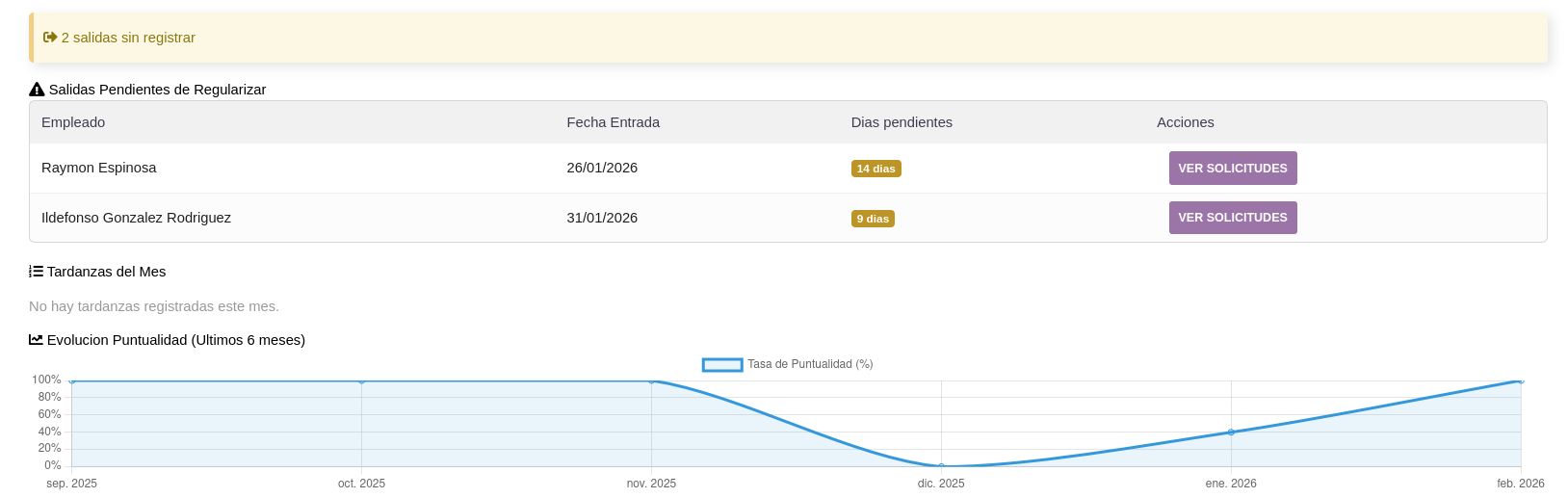Click the Dias pendientes column header

(901, 122)
